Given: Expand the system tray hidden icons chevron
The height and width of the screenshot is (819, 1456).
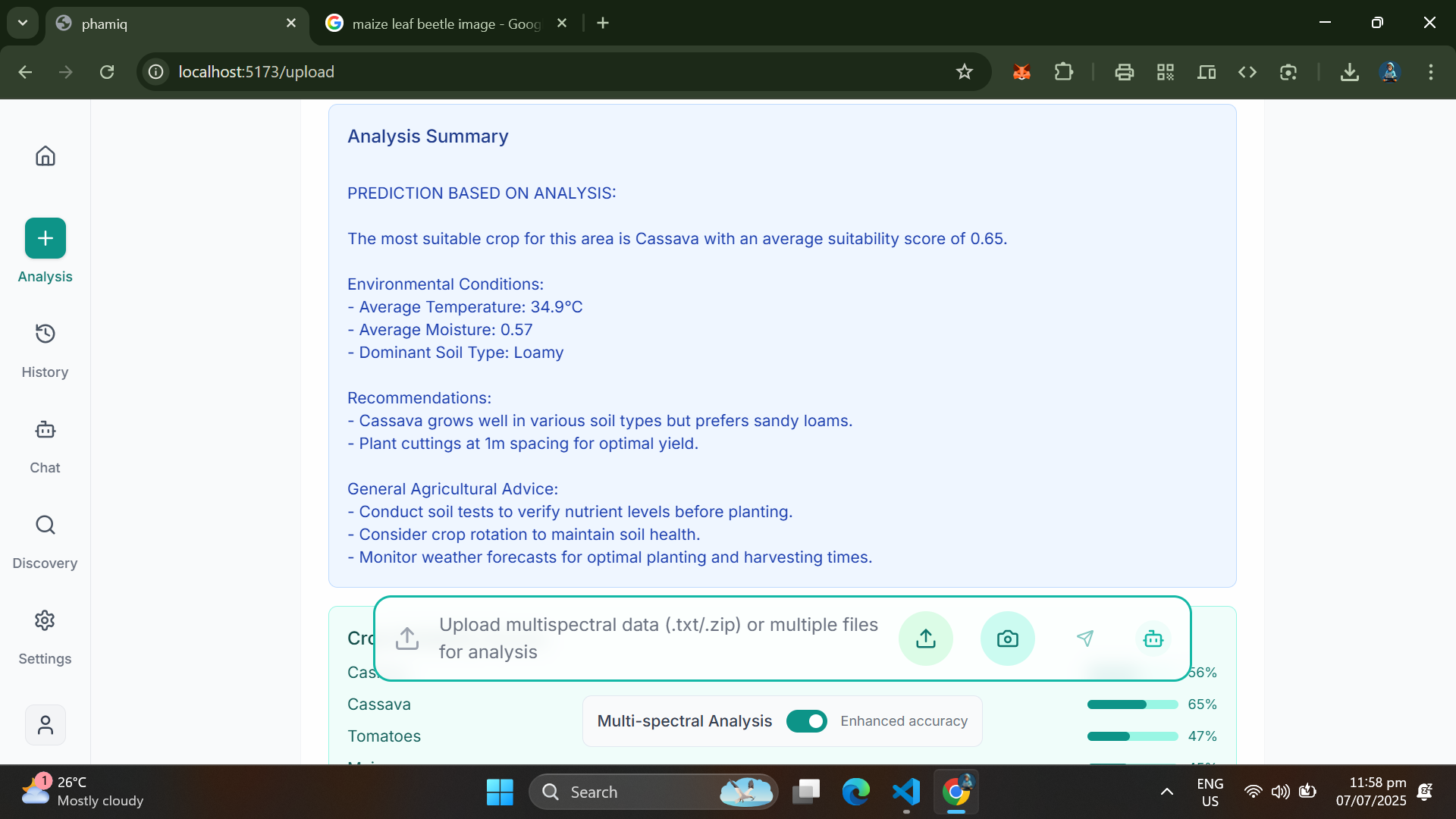Looking at the screenshot, I should tap(1166, 792).
